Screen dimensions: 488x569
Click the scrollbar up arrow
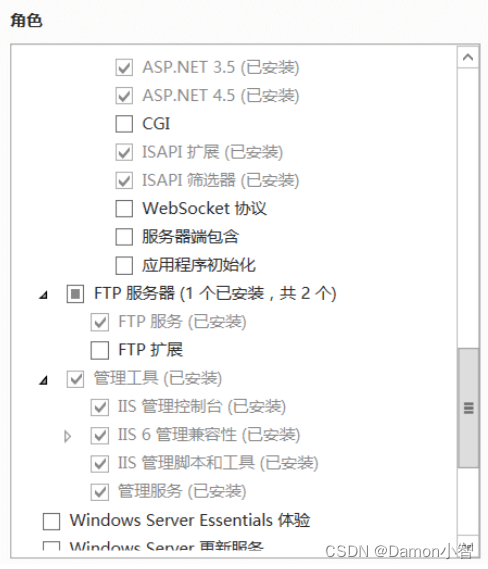(x=468, y=57)
